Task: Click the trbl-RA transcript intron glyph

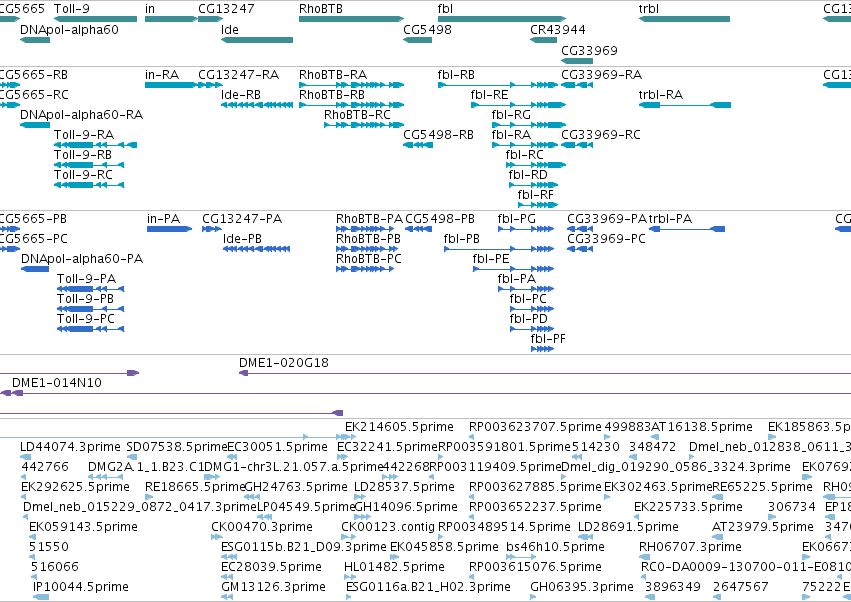Action: tap(685, 105)
